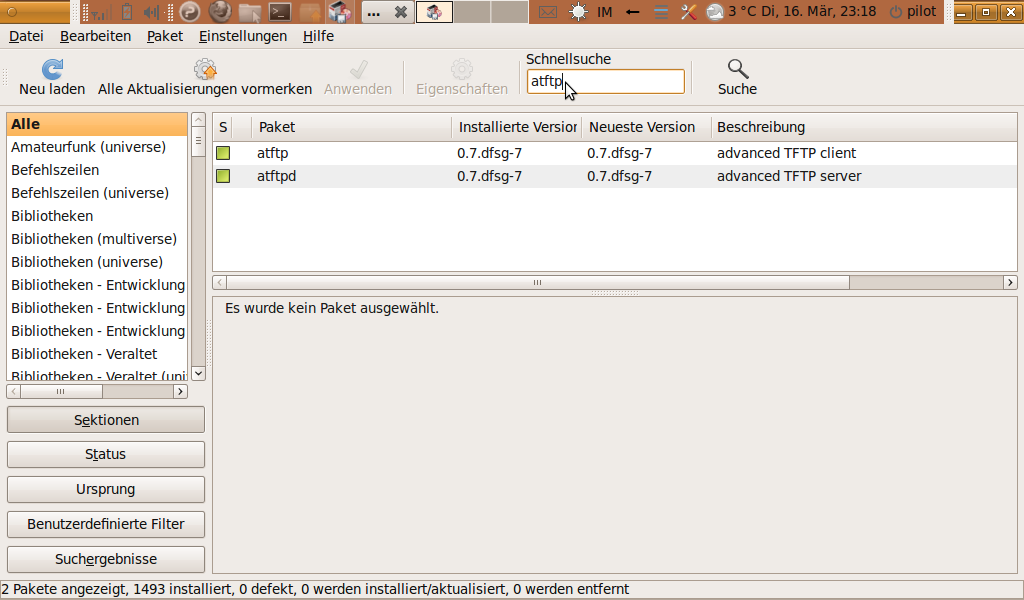This screenshot has width=1024, height=600.
Task: Open the pilot user session menu
Action: coord(911,12)
